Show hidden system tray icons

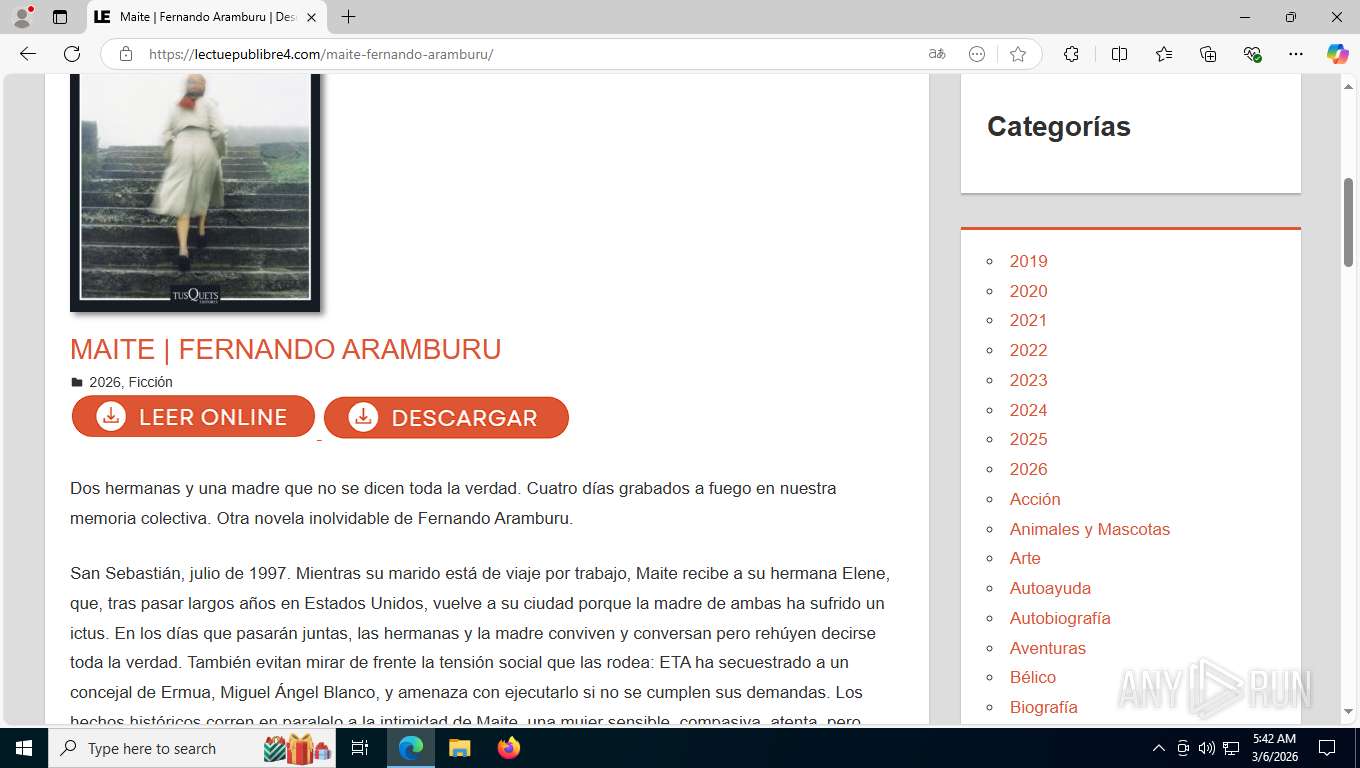point(1159,748)
